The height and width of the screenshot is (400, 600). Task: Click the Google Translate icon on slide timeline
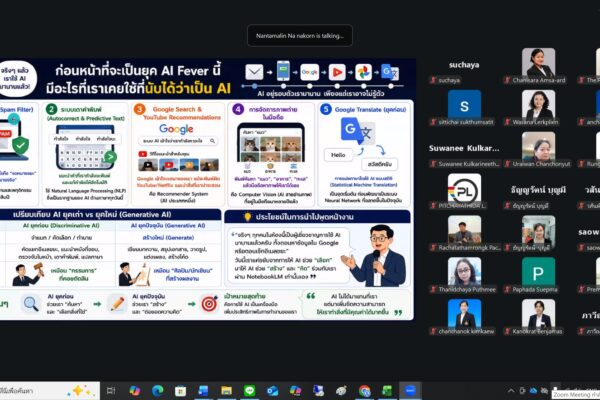(390, 72)
